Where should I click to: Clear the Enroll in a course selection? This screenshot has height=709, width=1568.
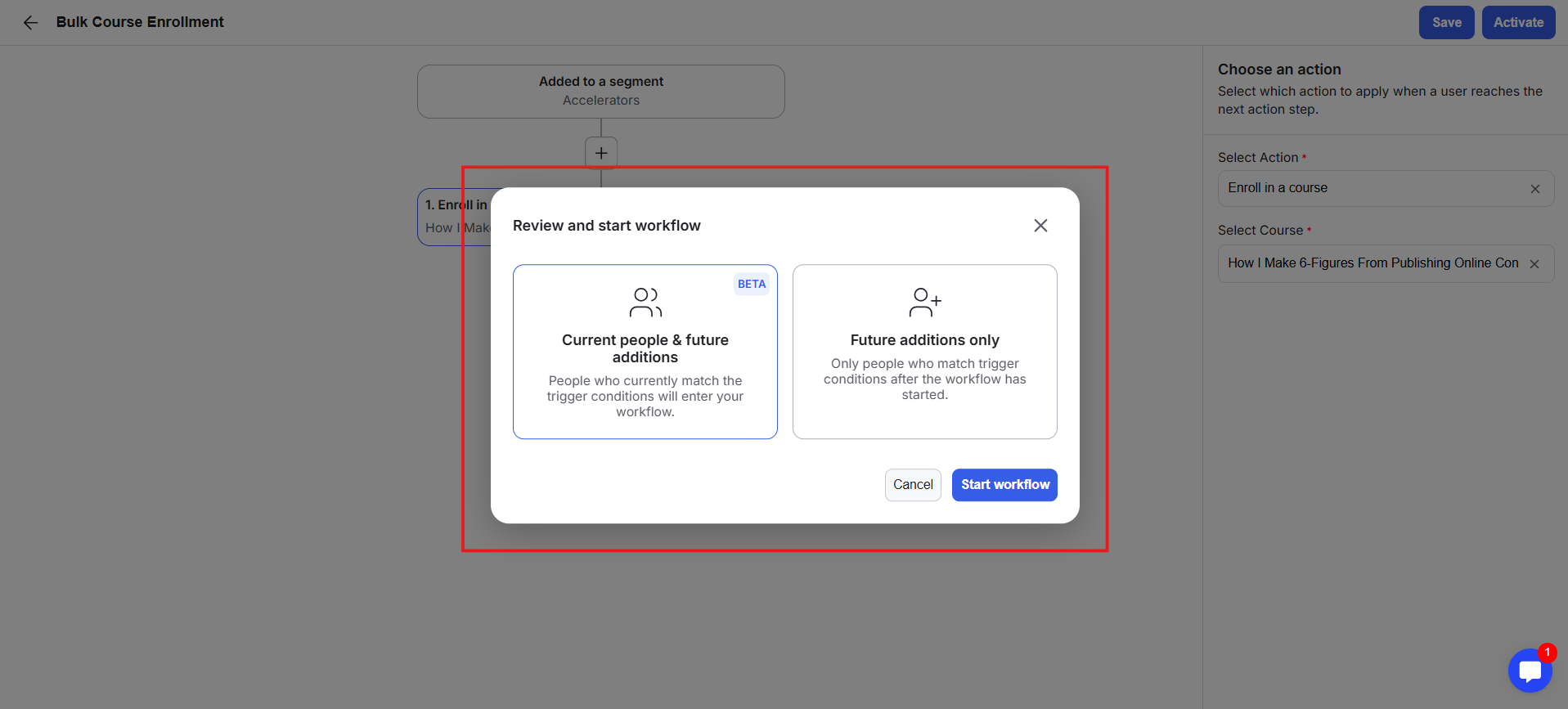tap(1535, 189)
